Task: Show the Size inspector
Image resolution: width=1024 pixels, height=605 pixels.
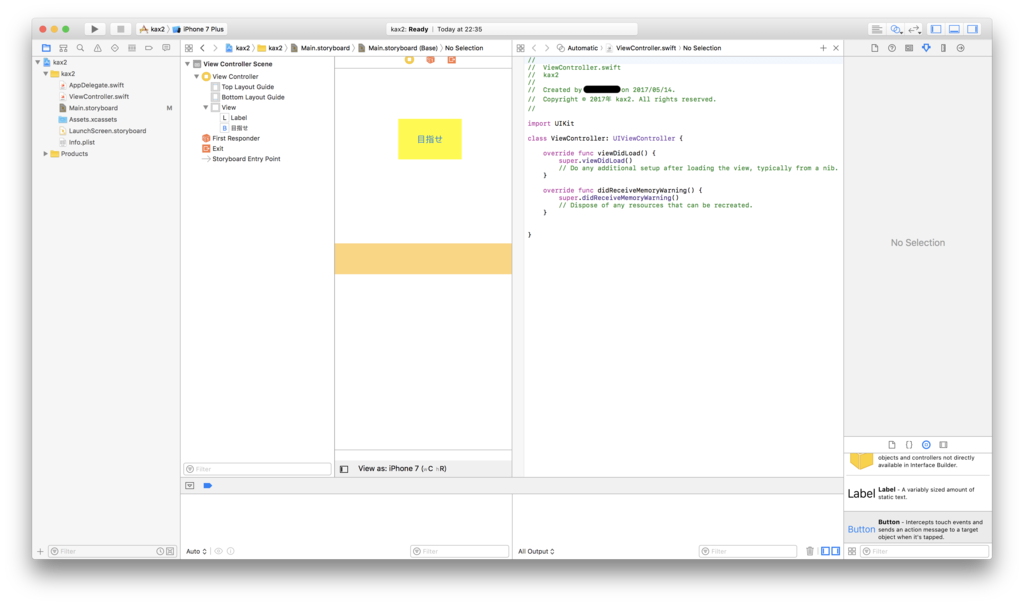Action: (x=943, y=48)
